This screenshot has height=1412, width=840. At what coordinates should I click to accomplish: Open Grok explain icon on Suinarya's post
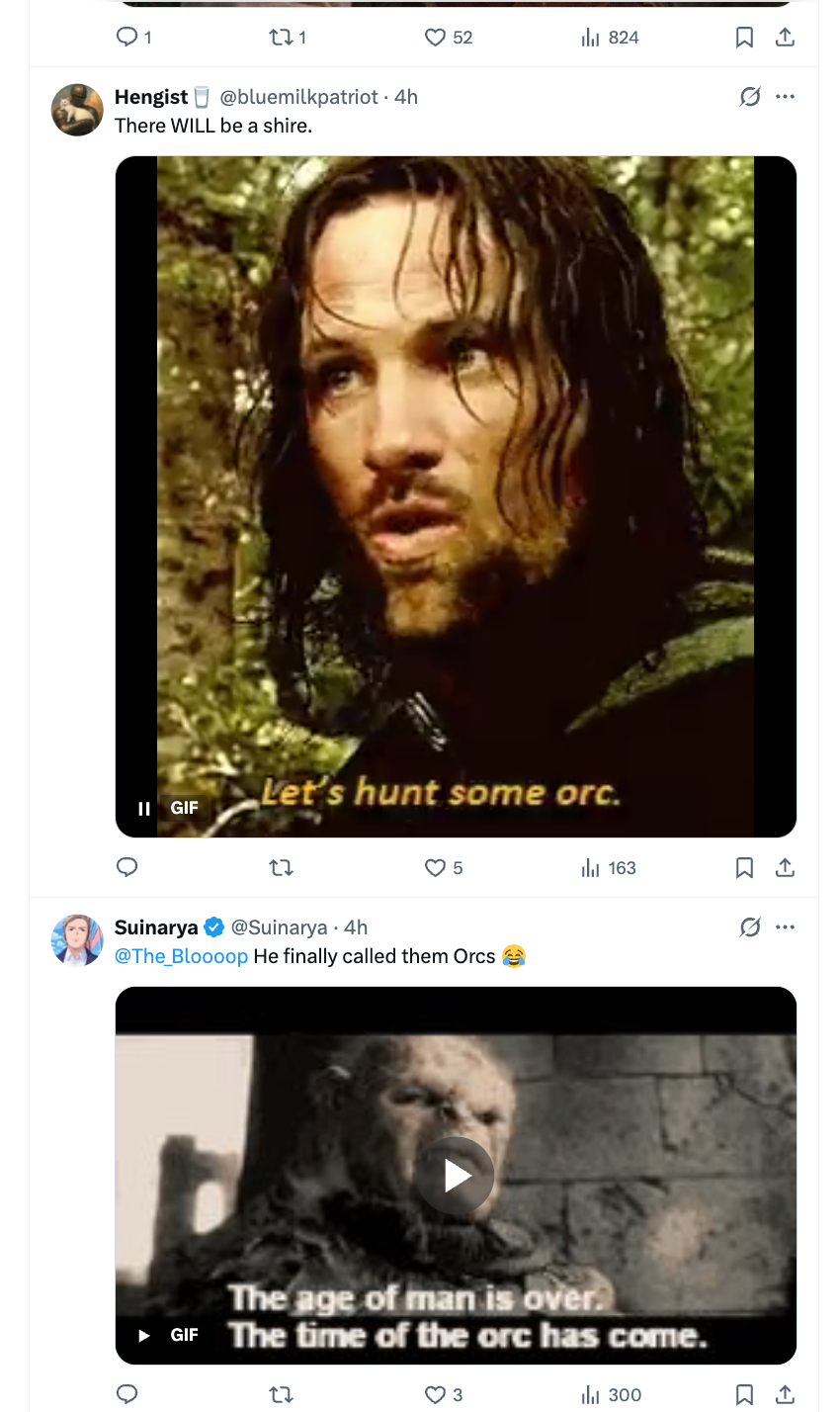pyautogui.click(x=750, y=927)
